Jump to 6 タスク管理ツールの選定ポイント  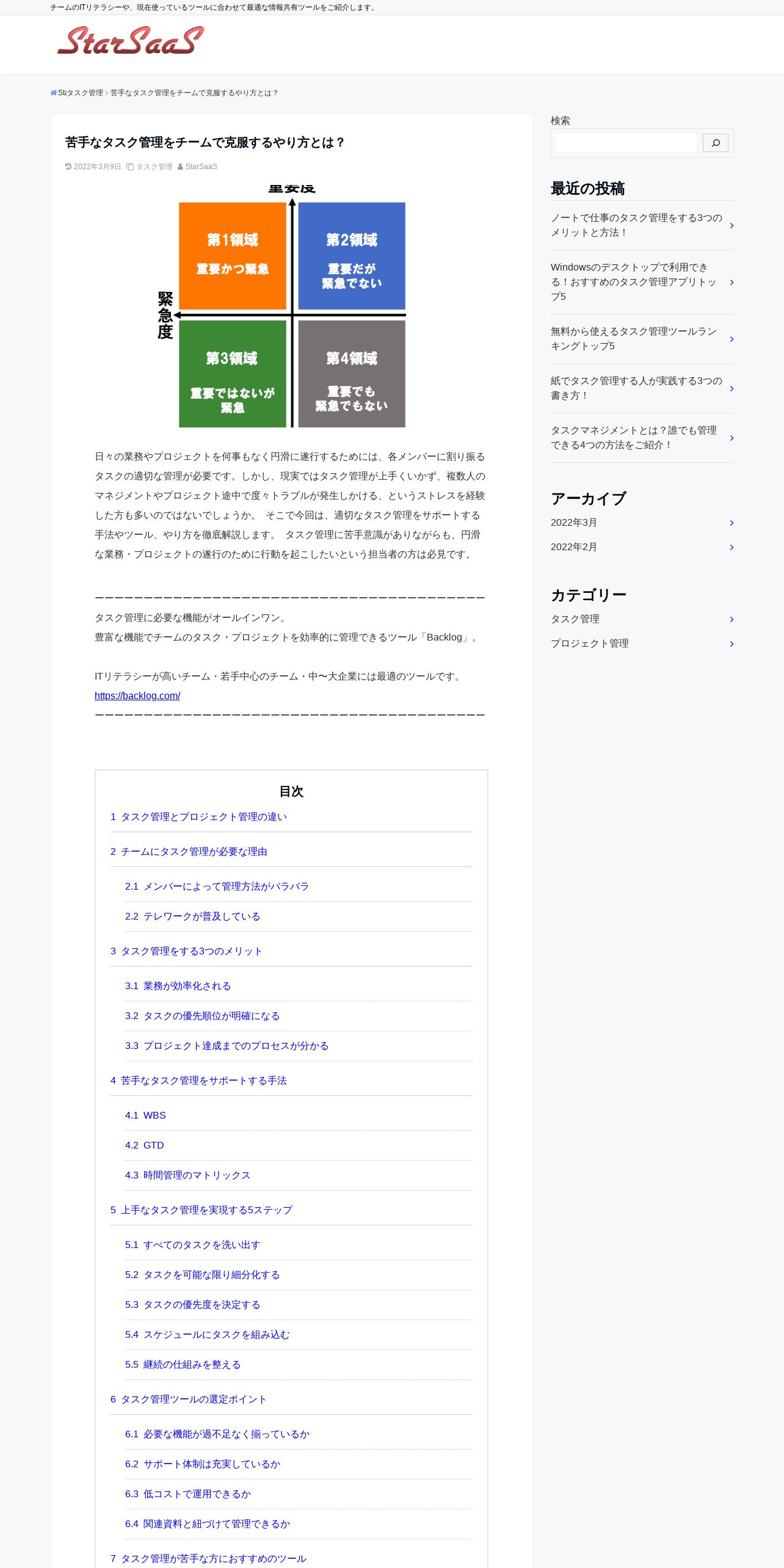pyautogui.click(x=189, y=1399)
